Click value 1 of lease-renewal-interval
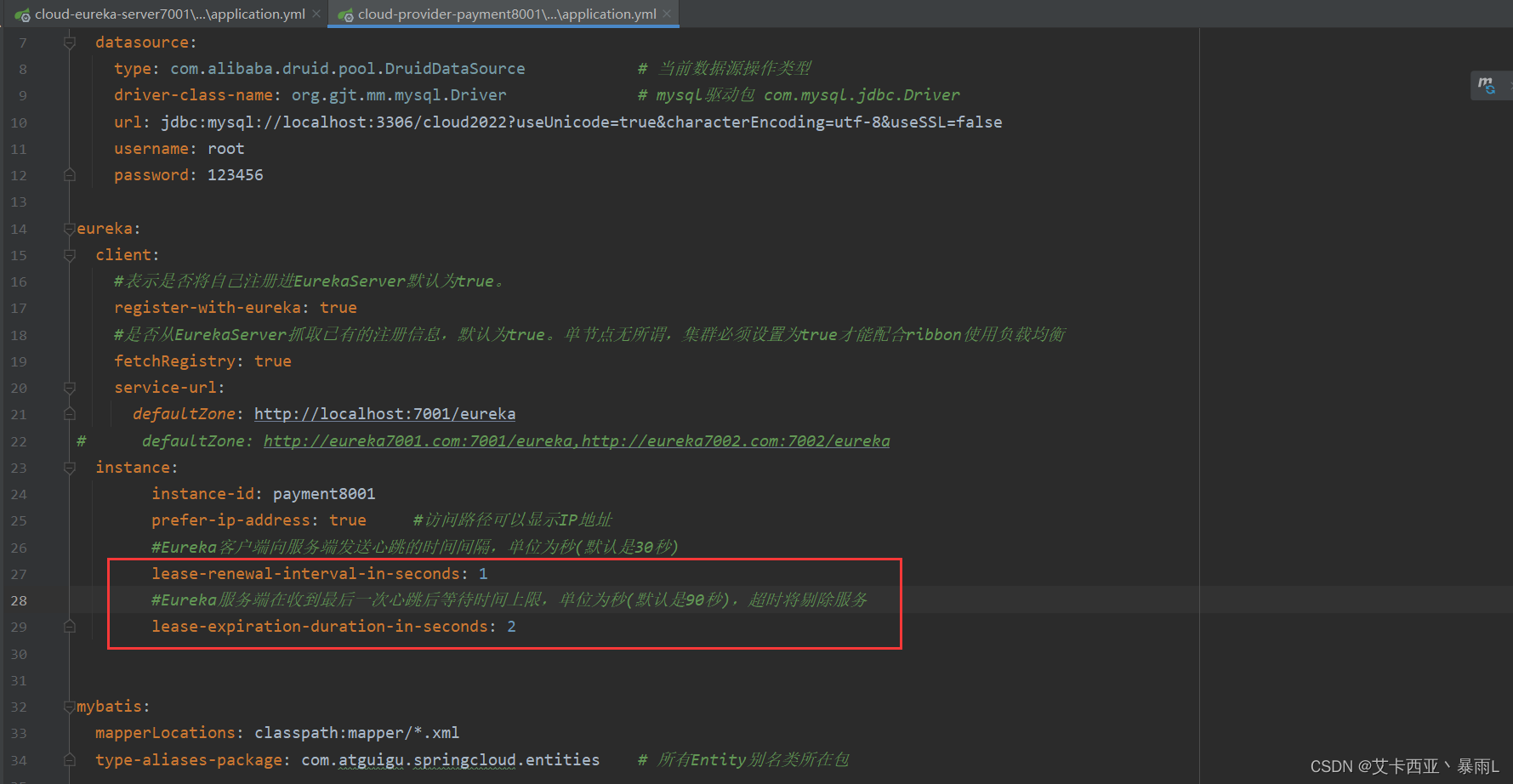The image size is (1513, 784). coord(483,574)
